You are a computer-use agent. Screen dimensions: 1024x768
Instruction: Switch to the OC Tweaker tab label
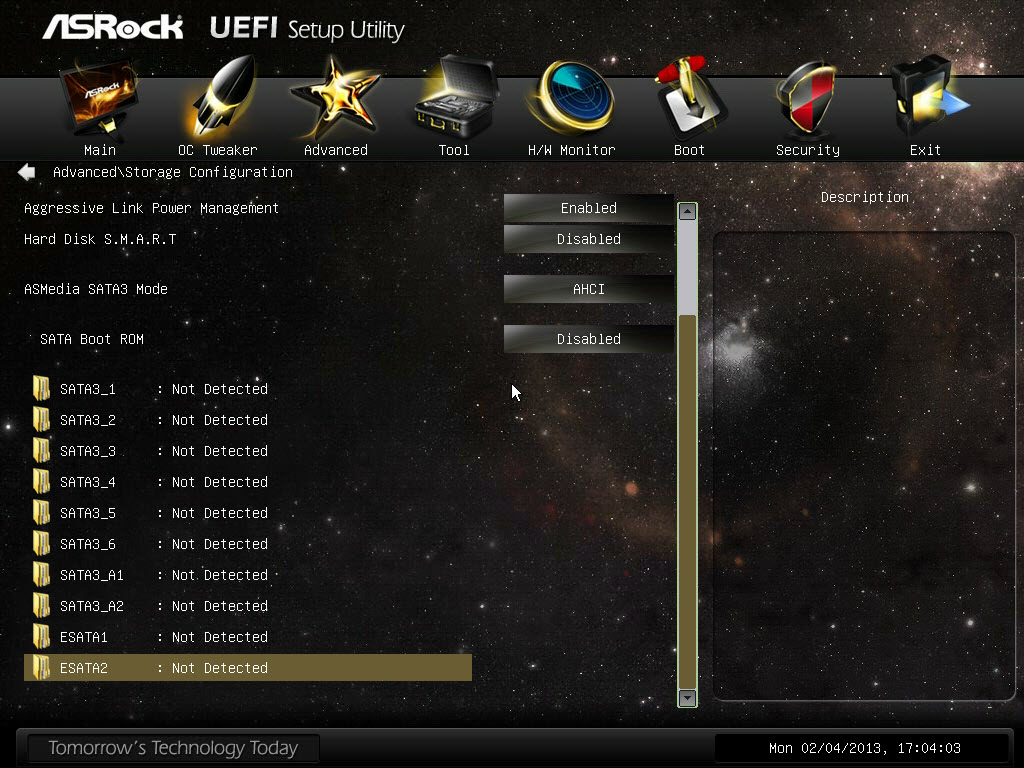(x=218, y=150)
